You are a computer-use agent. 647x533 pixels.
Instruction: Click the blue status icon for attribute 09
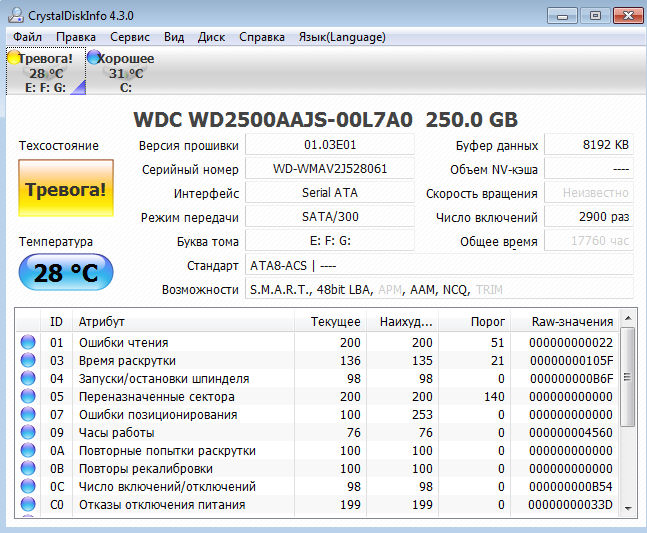coord(28,432)
